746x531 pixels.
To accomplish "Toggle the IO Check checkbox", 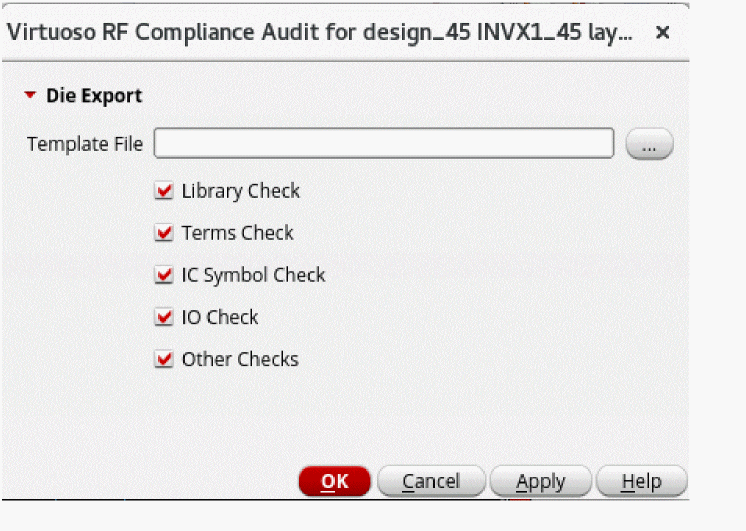I will (164, 317).
